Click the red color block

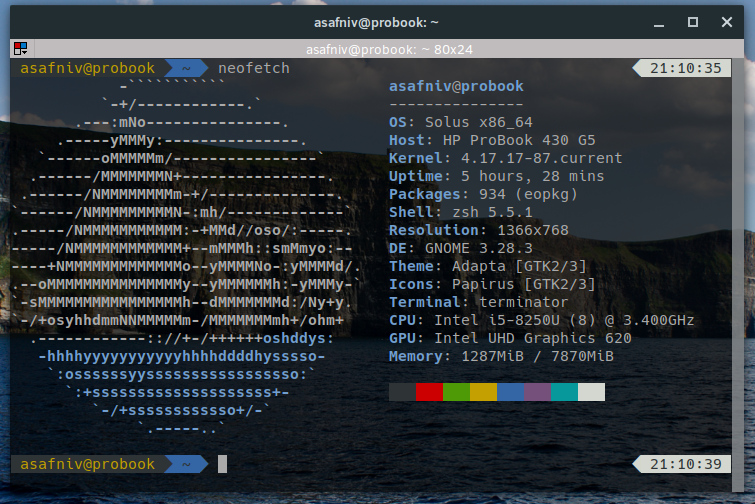(x=430, y=392)
